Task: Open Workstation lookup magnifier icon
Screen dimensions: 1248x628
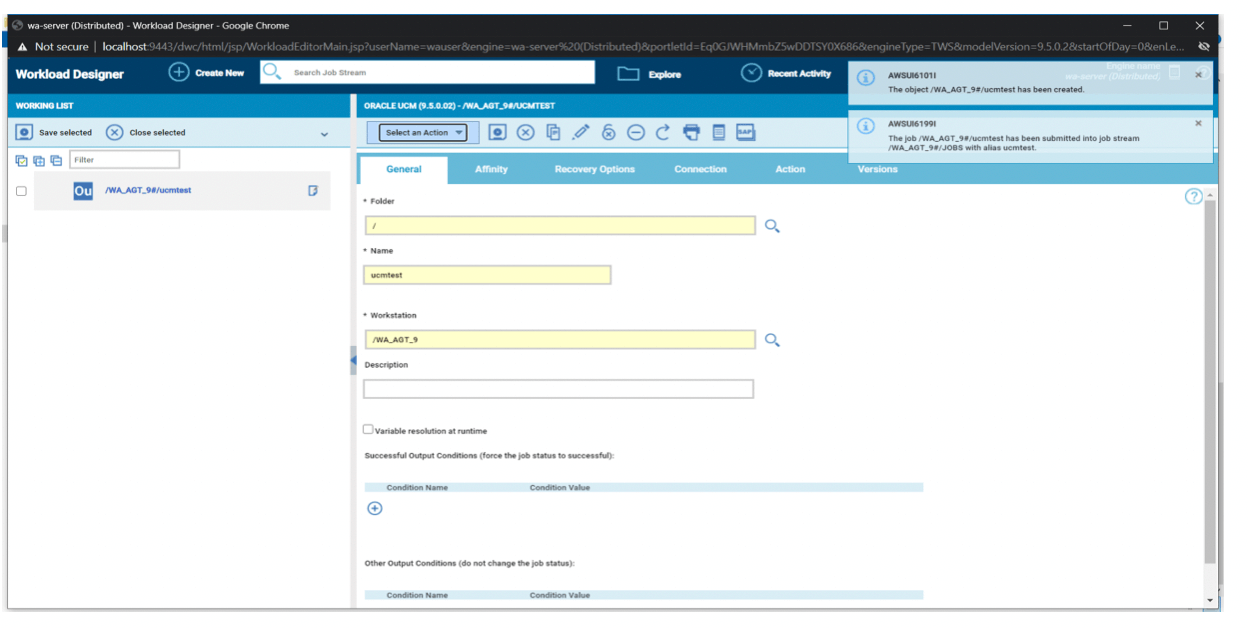Action: pos(772,340)
